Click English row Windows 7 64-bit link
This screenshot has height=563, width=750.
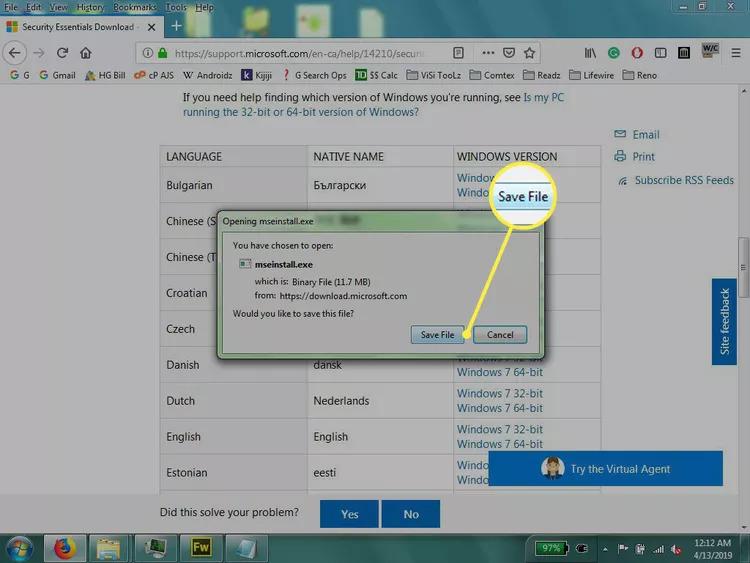(500, 444)
